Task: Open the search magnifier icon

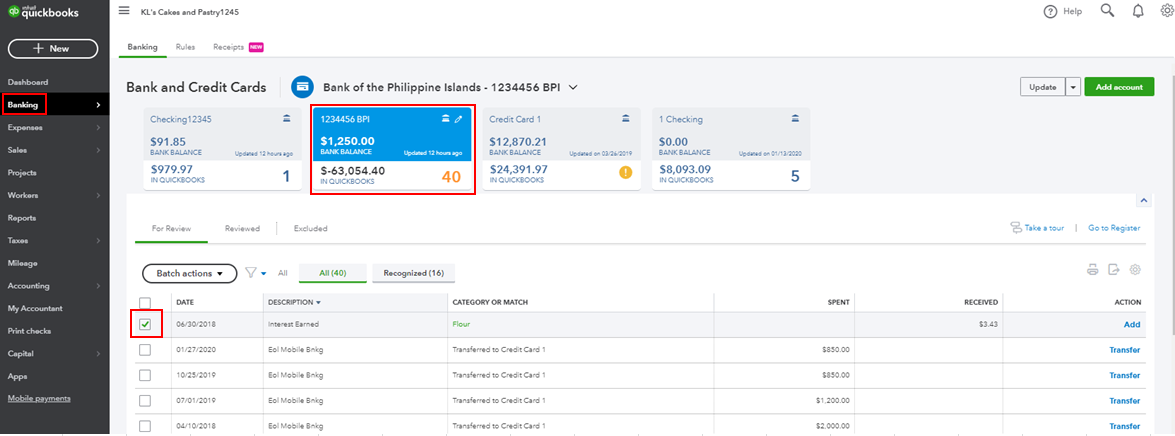Action: [x=1107, y=10]
